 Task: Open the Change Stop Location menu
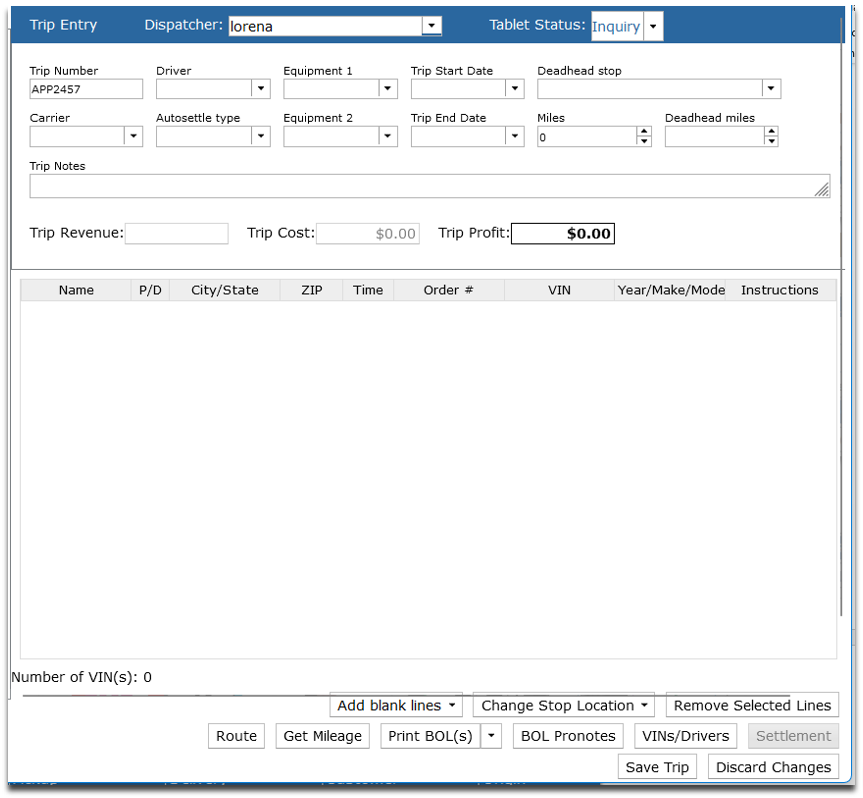click(x=564, y=706)
